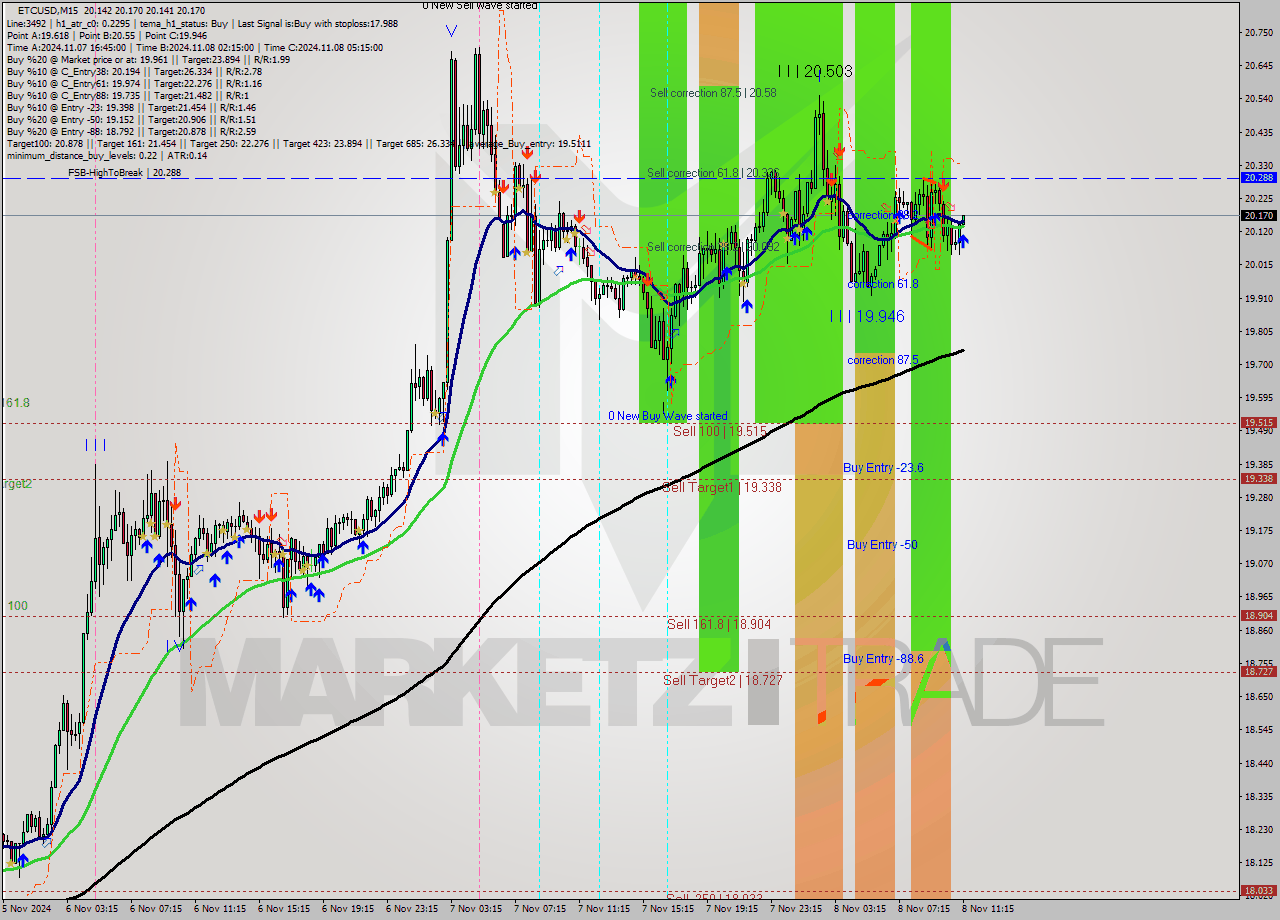Click the black 20.170 current price tag
The height and width of the screenshot is (920, 1280).
pos(1258,215)
